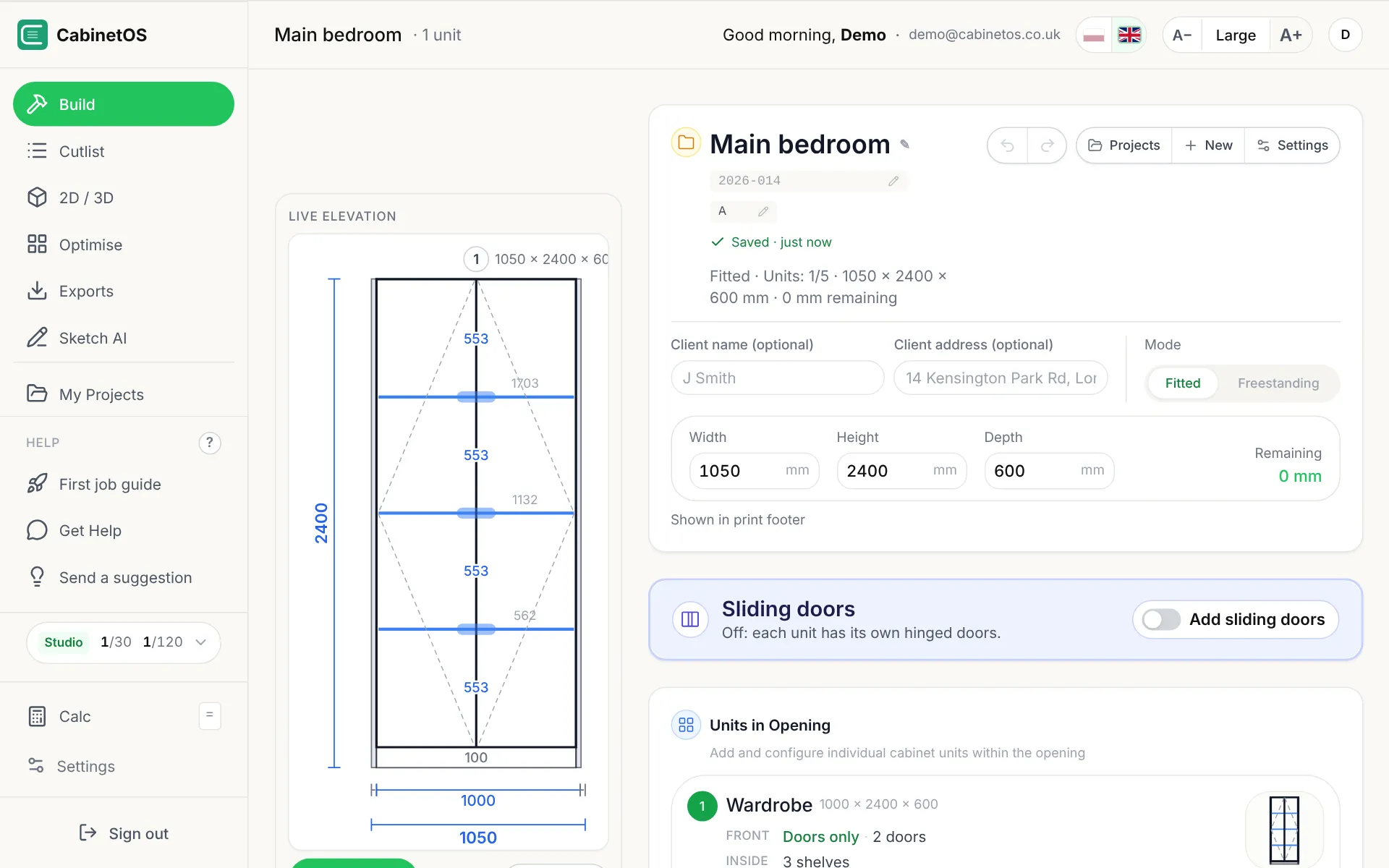This screenshot has height=868, width=1389.
Task: Select the UK flag language
Action: coord(1129,35)
